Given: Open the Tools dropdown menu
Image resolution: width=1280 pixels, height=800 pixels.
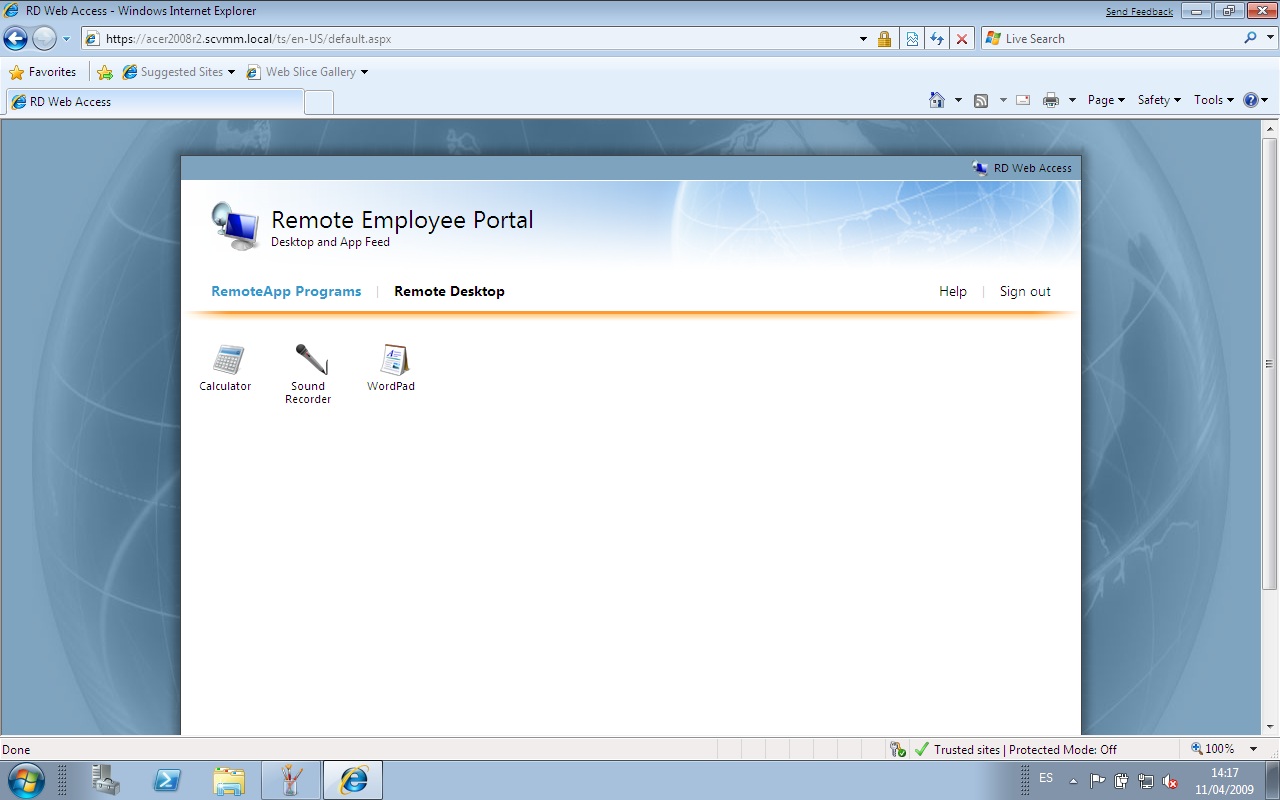Looking at the screenshot, I should click(1212, 99).
